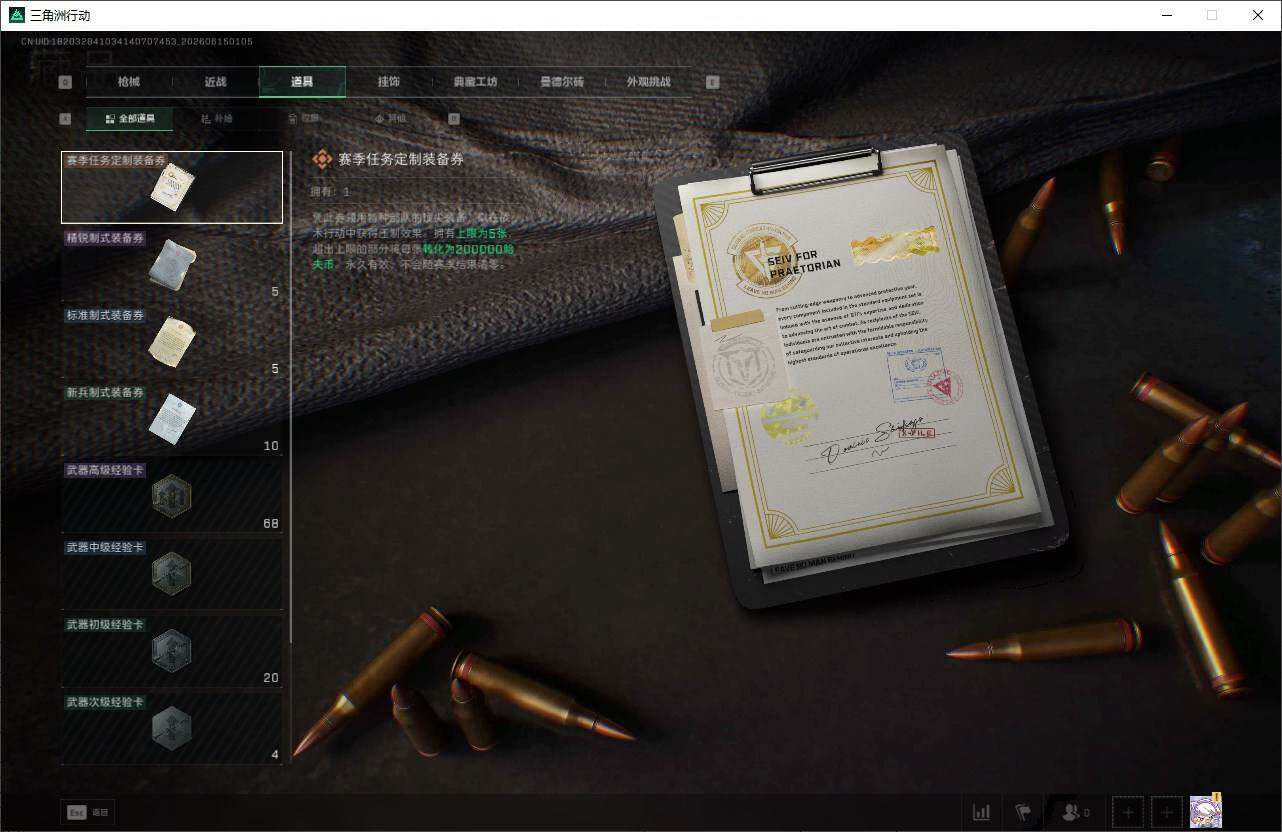
Task: Switch to the 近战 tab
Action: [x=215, y=82]
